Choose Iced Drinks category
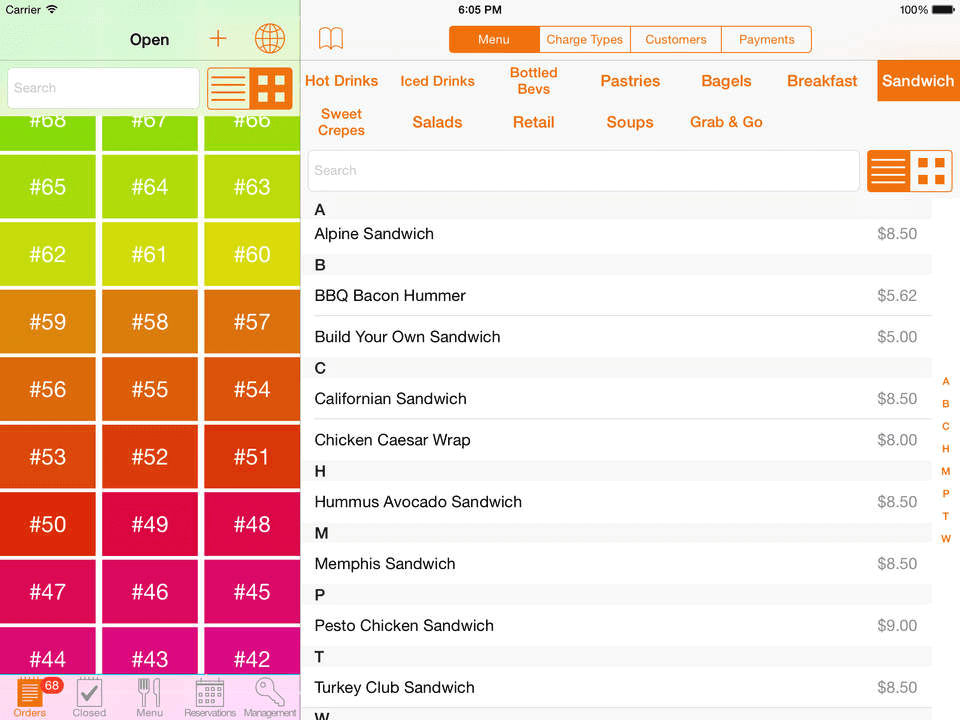960x720 pixels. [437, 81]
